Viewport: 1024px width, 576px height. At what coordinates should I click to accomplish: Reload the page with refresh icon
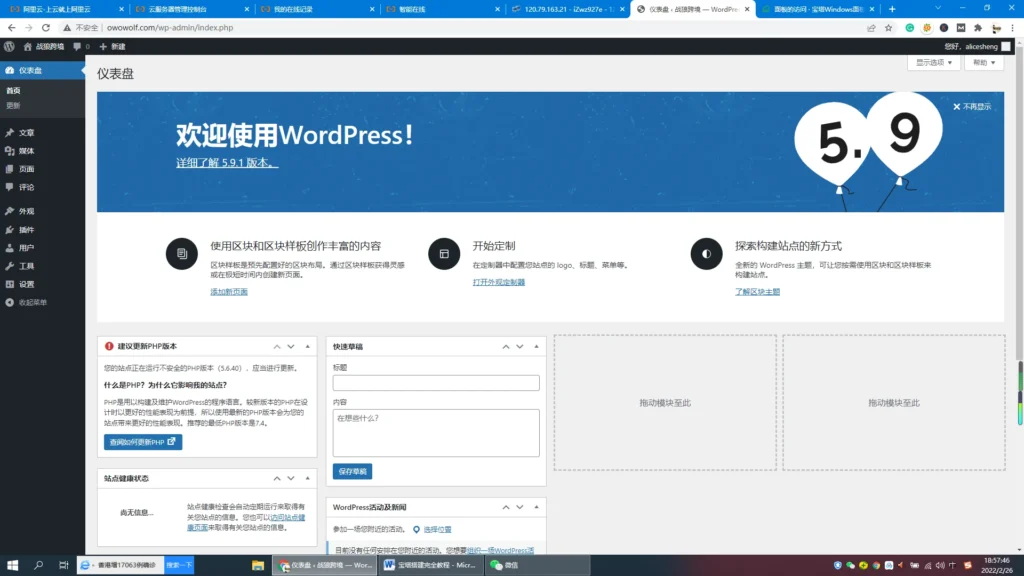tap(46, 28)
